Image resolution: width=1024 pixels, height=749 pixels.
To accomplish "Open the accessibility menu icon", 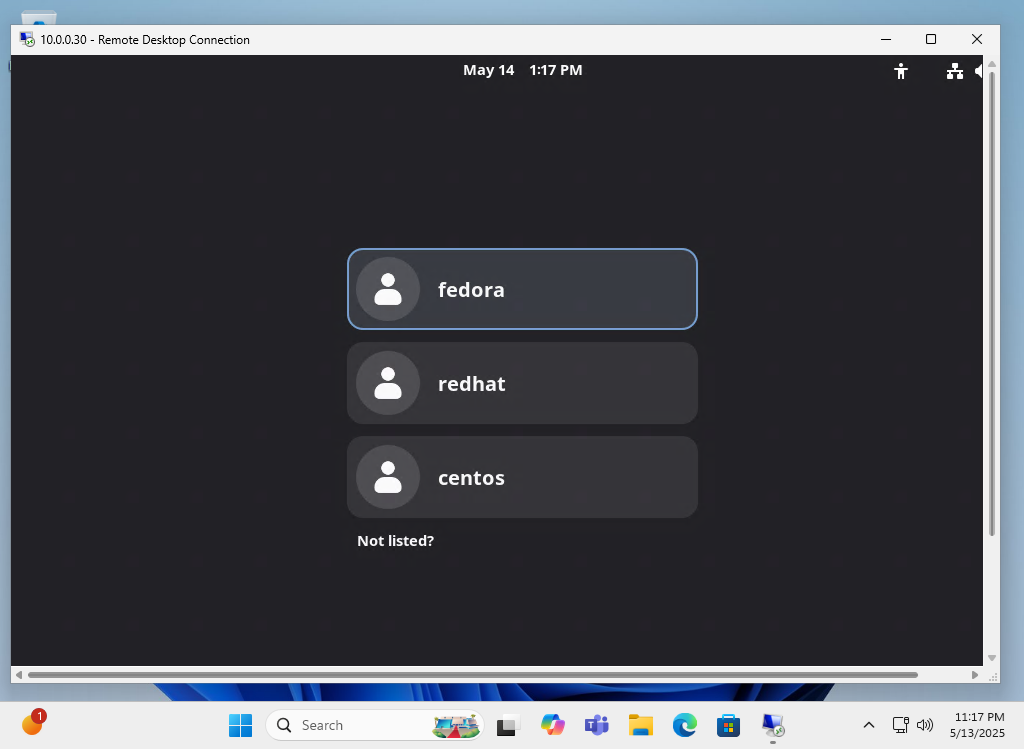I will tap(901, 71).
